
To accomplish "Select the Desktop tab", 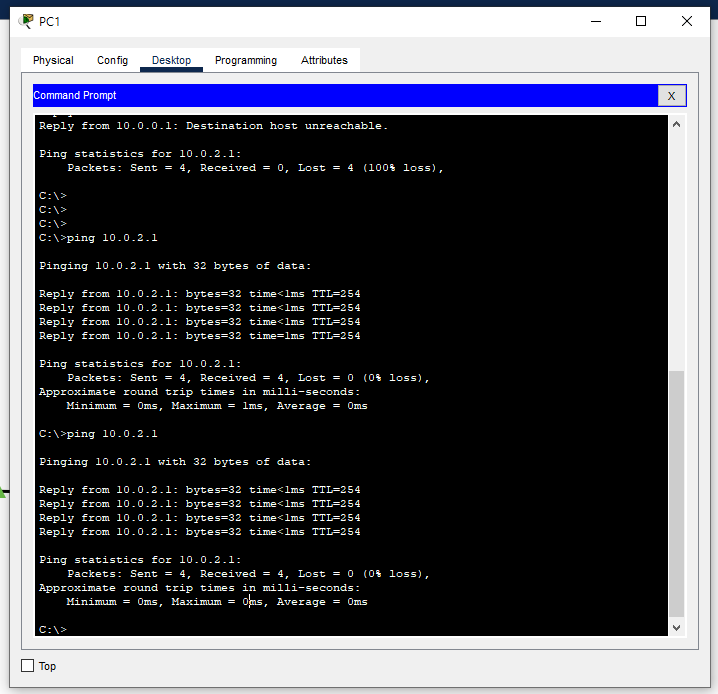I will pyautogui.click(x=171, y=60).
